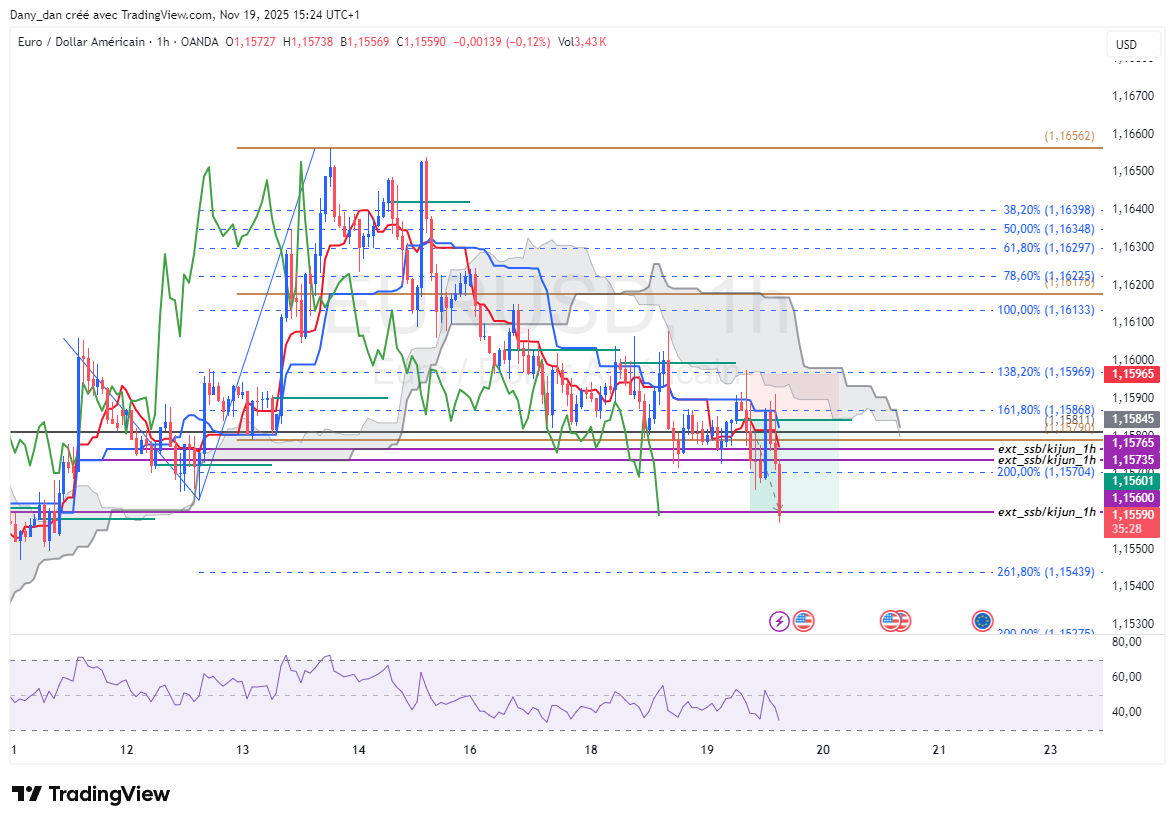This screenshot has width=1175, height=824.
Task: Click the 1,16400 price axis label
Action: coord(1133,209)
